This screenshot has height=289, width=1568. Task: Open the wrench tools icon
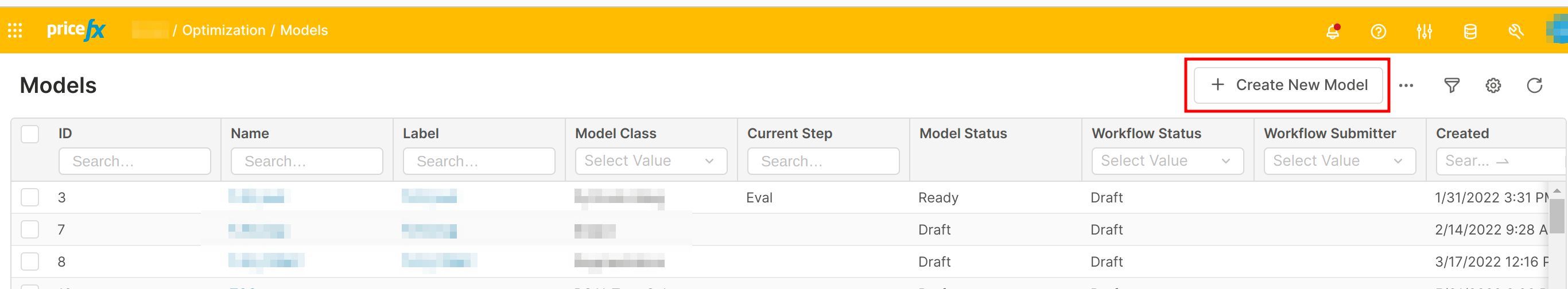tap(1516, 31)
